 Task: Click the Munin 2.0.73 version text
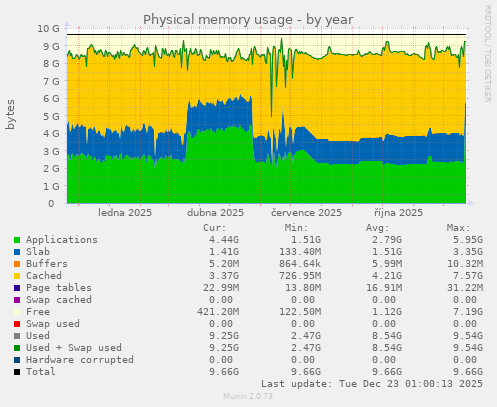pos(248,396)
